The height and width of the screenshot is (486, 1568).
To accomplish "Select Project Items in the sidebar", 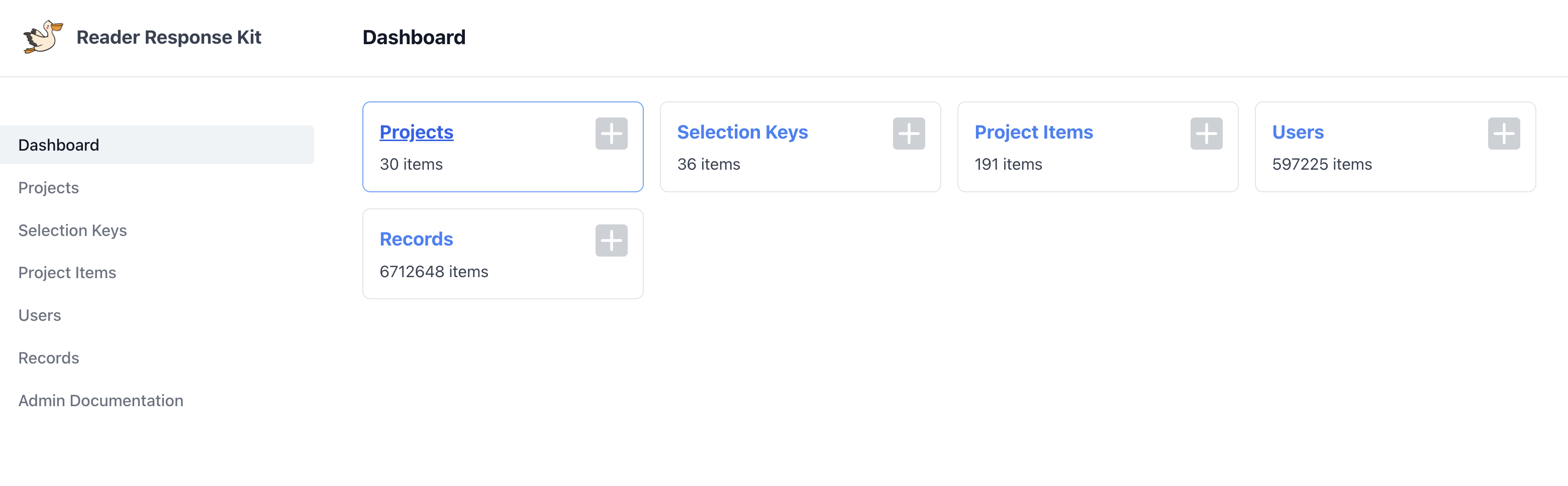I will [67, 273].
